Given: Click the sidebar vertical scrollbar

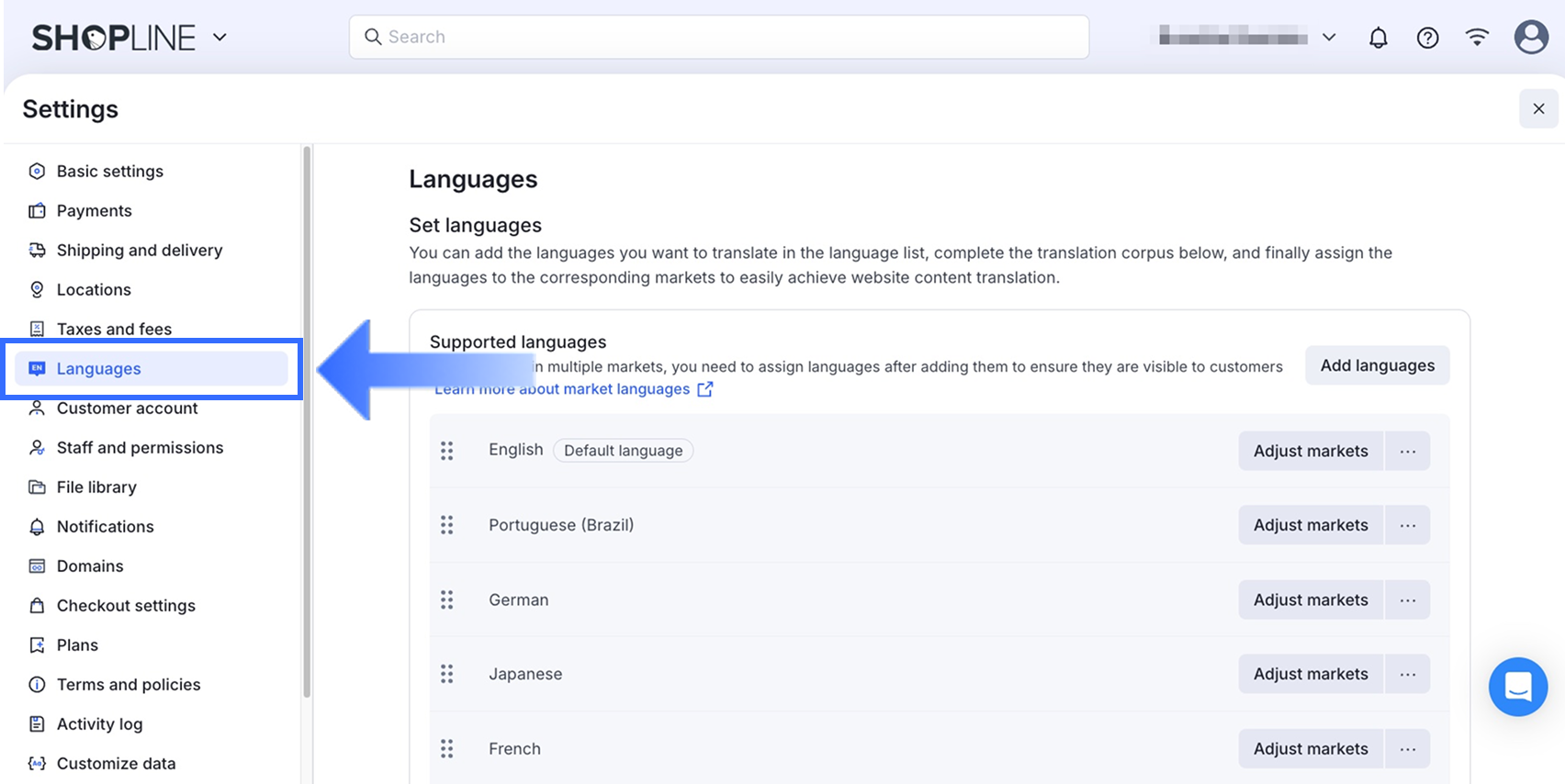Looking at the screenshot, I should pyautogui.click(x=307, y=422).
